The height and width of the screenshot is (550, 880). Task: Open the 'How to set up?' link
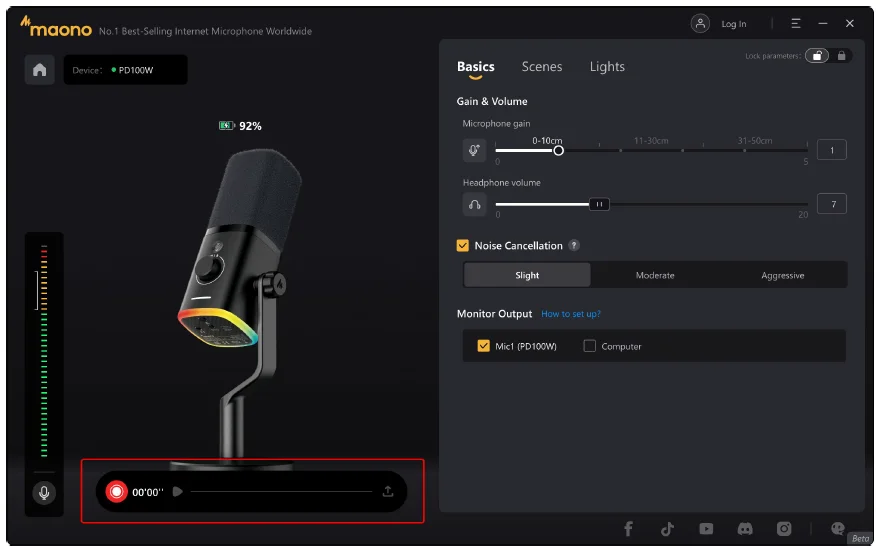point(571,314)
